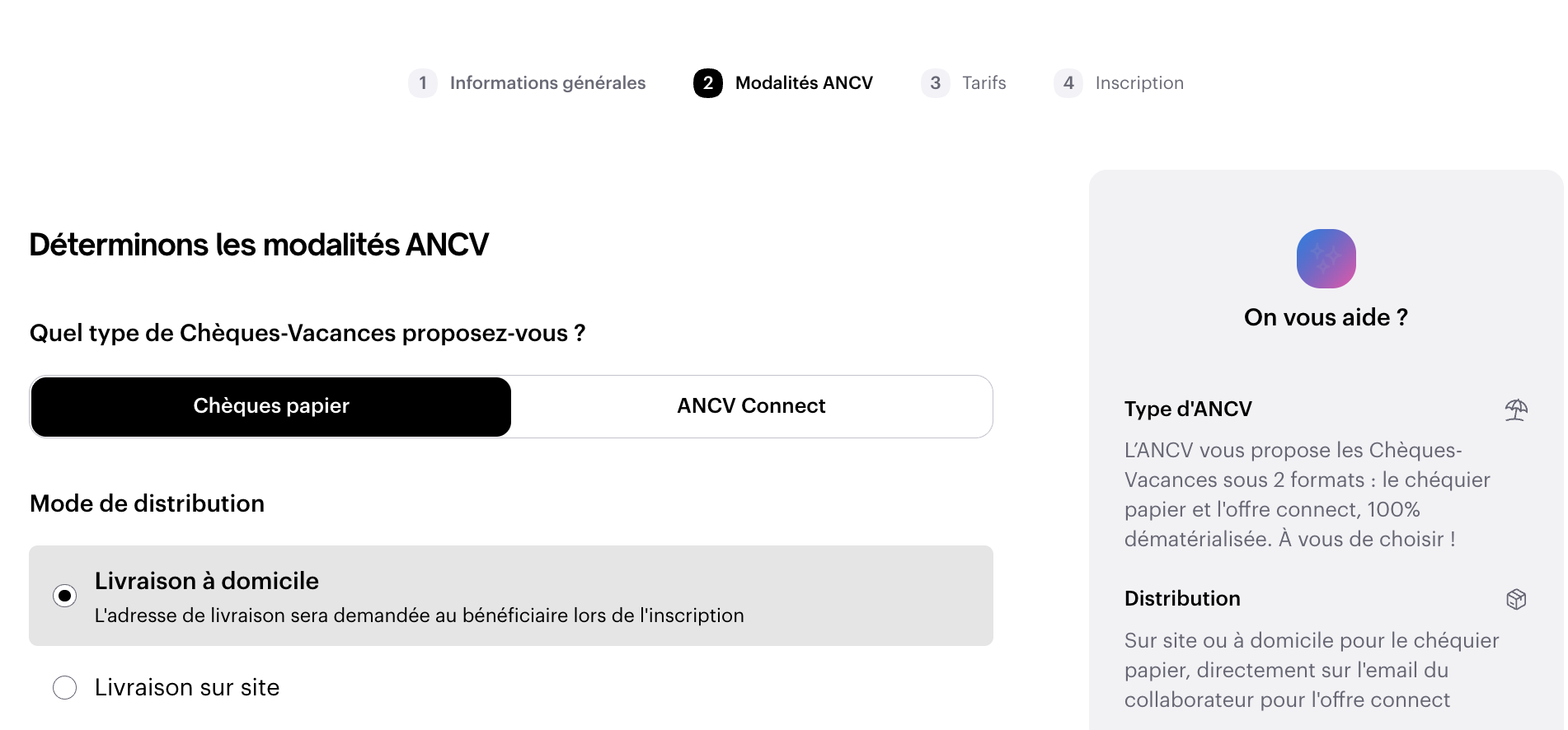Click the package box icon beside Distribution
The image size is (1568, 730).
point(1516,599)
